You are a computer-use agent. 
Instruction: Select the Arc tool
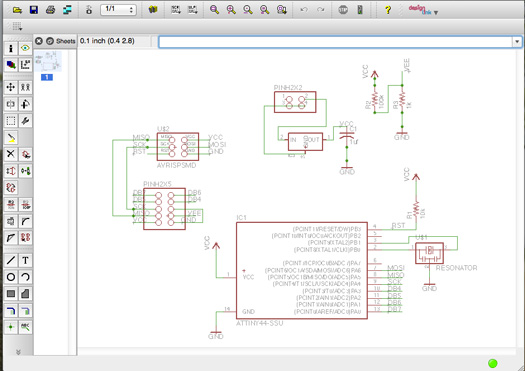coord(25,277)
